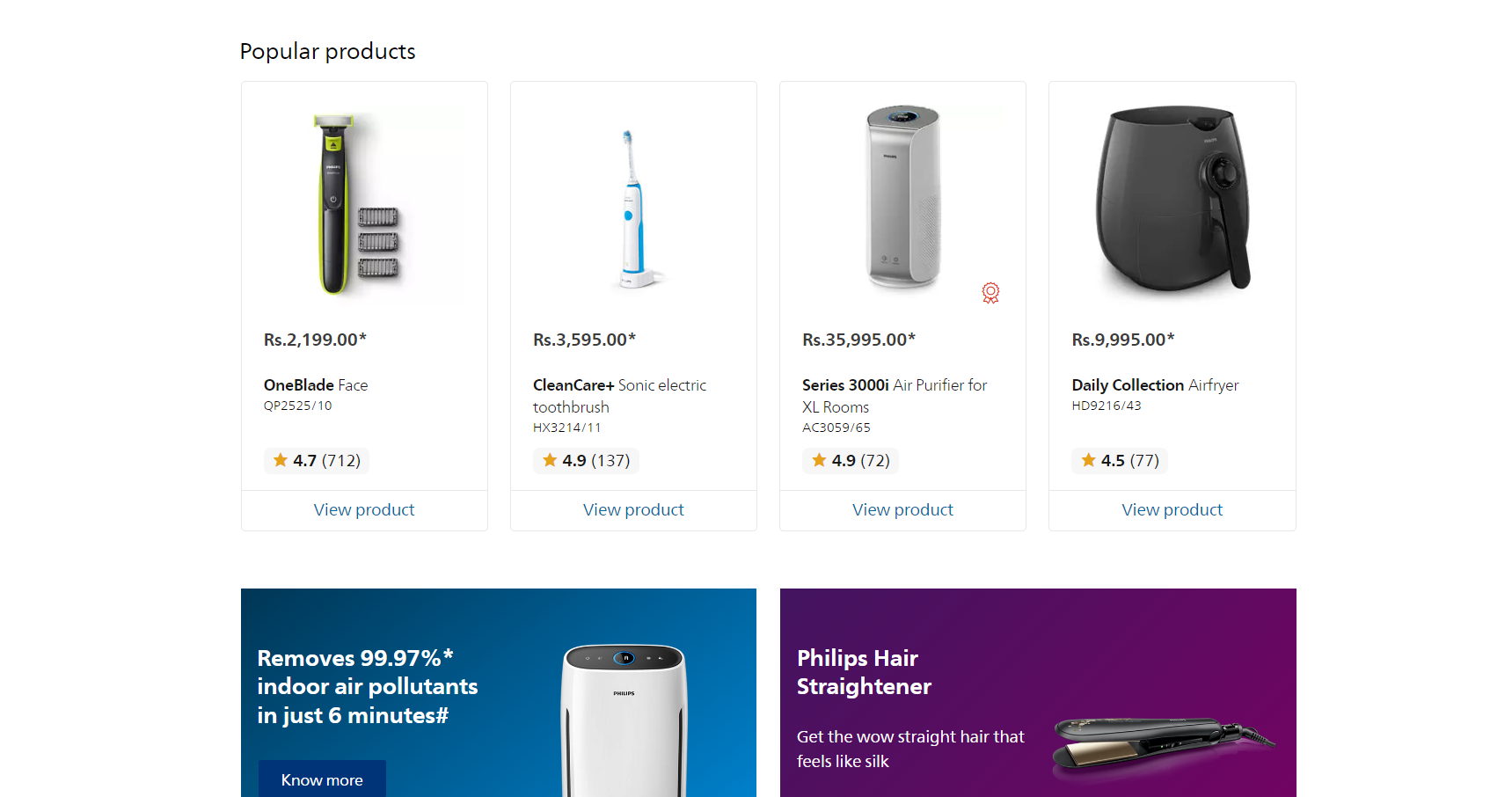Viewport: 1512px width, 797px height.
Task: Click the OneBlade rating star icon
Action: click(281, 460)
